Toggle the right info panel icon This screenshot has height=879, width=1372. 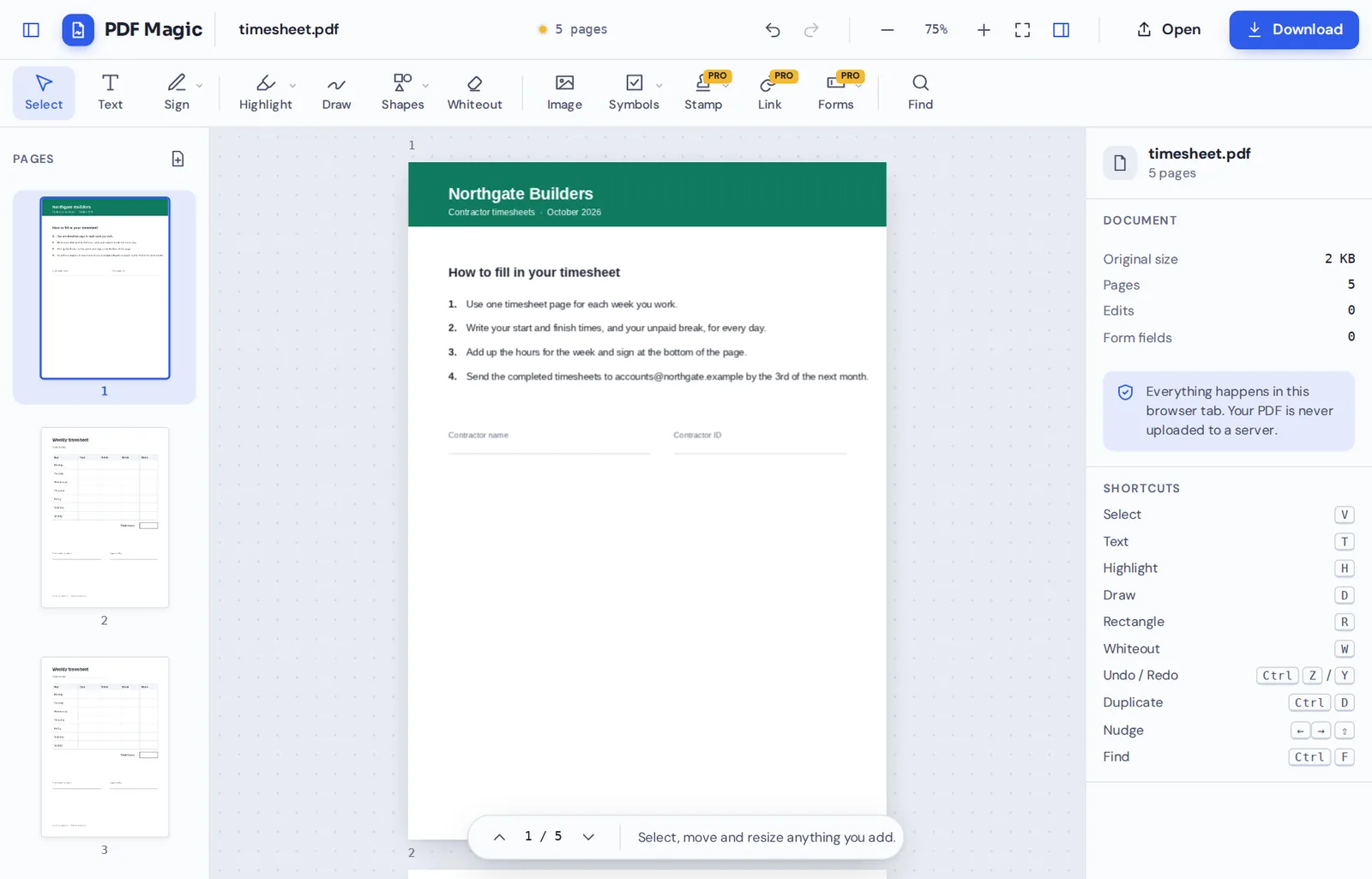point(1061,30)
